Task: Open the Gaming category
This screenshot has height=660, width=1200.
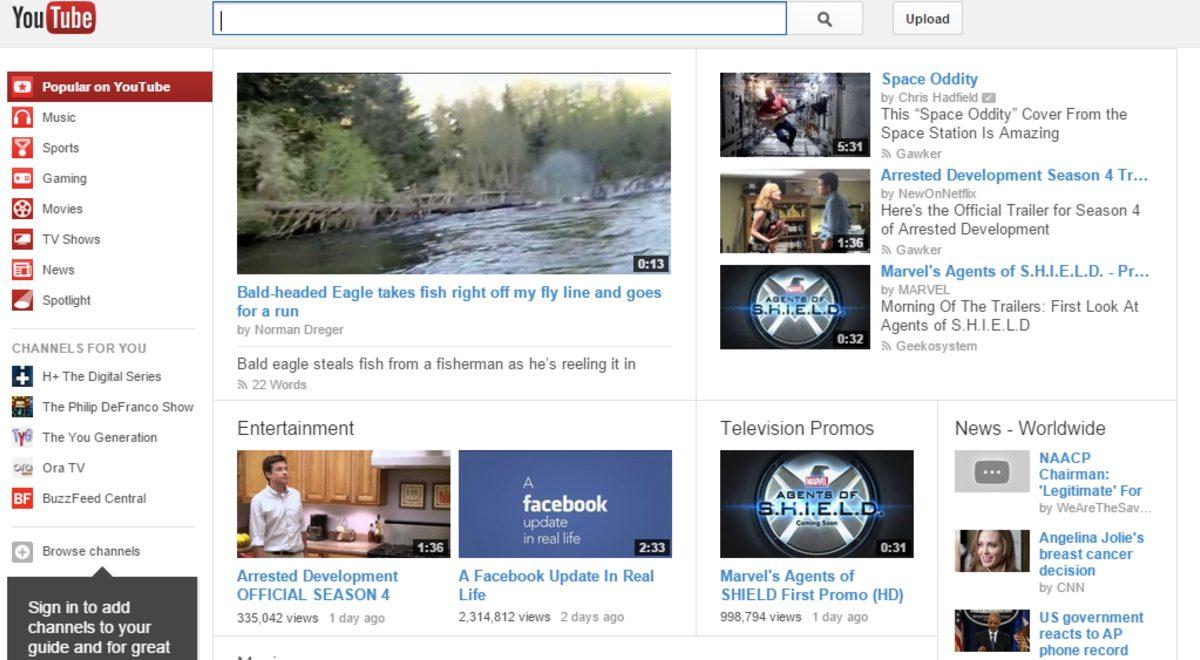Action: coord(64,178)
